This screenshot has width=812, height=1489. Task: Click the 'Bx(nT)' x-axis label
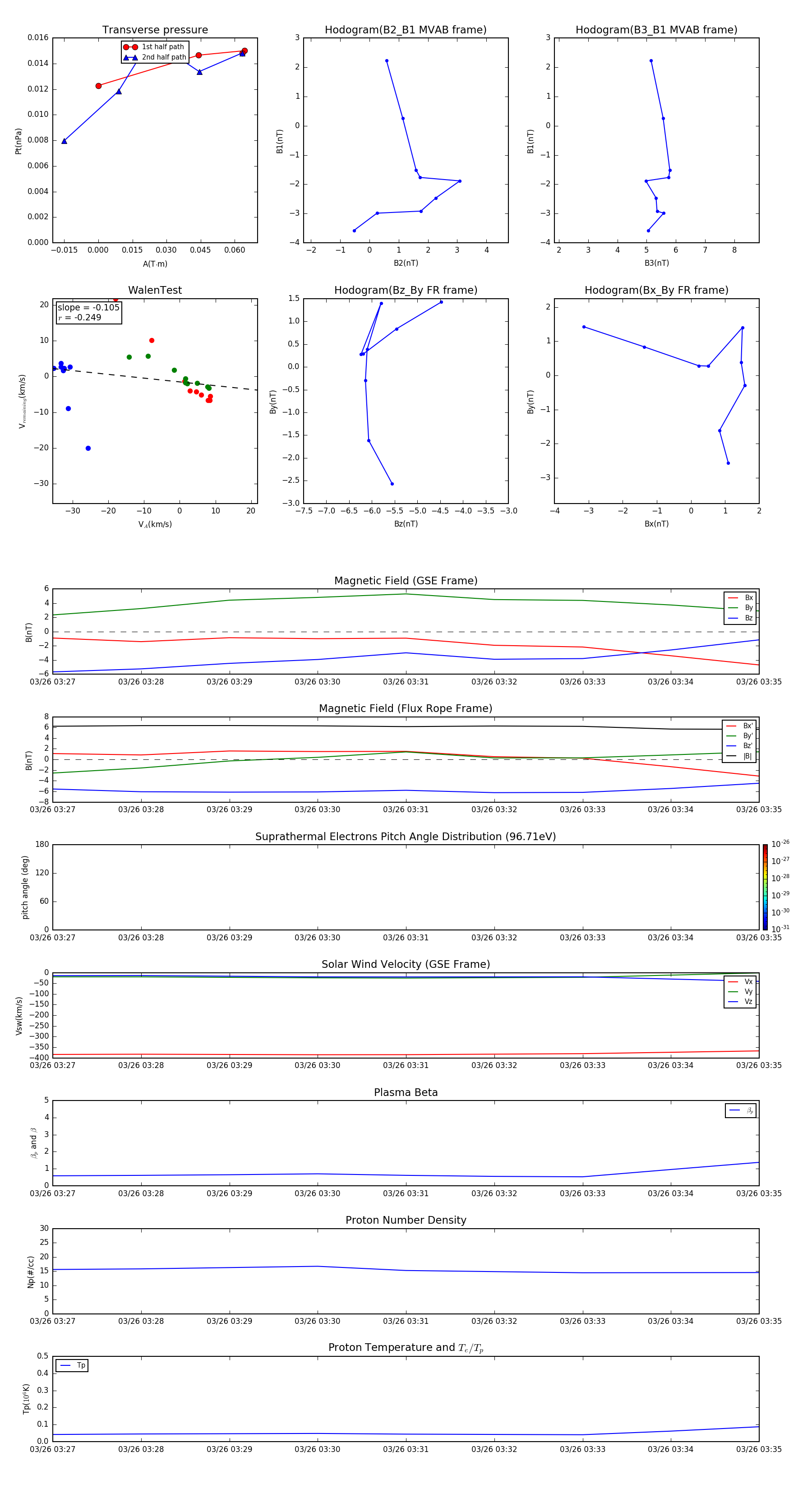(656, 524)
